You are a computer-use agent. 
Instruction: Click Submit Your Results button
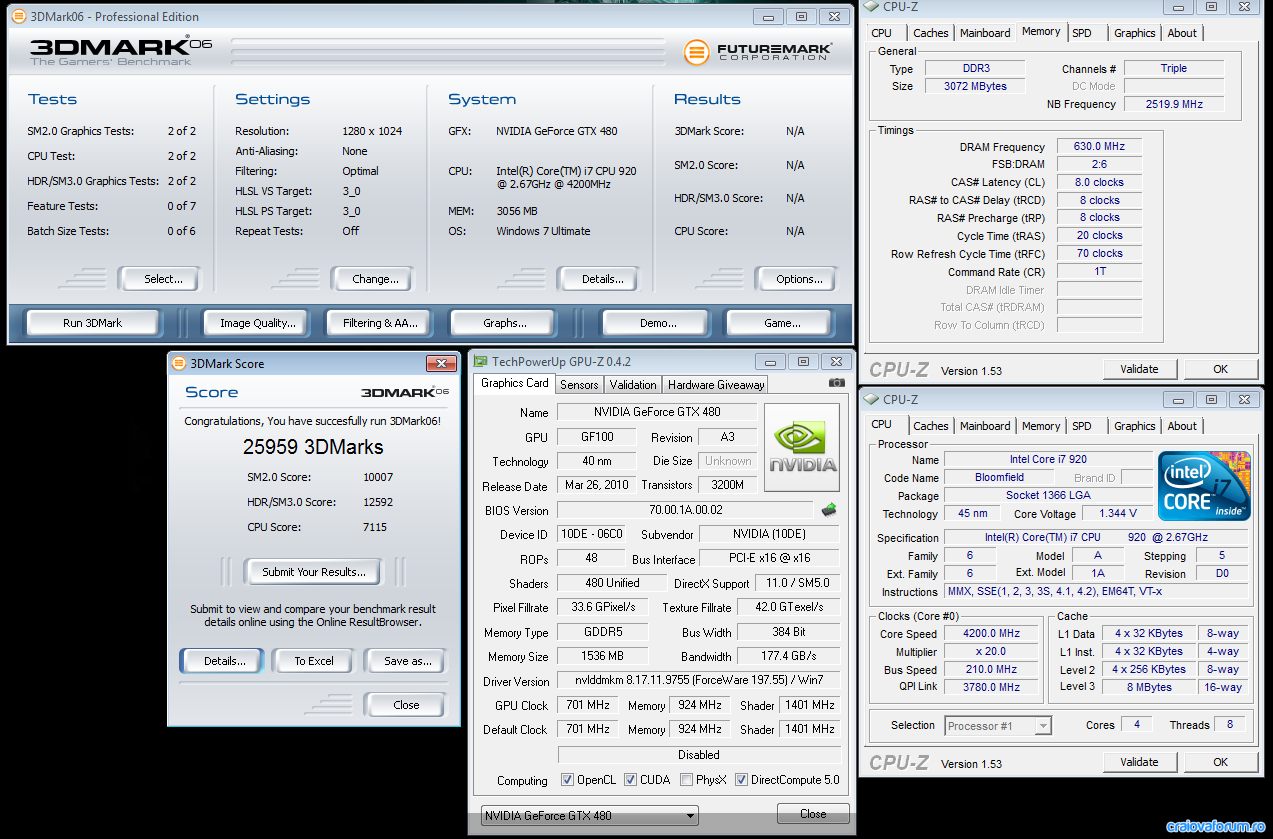click(x=313, y=572)
